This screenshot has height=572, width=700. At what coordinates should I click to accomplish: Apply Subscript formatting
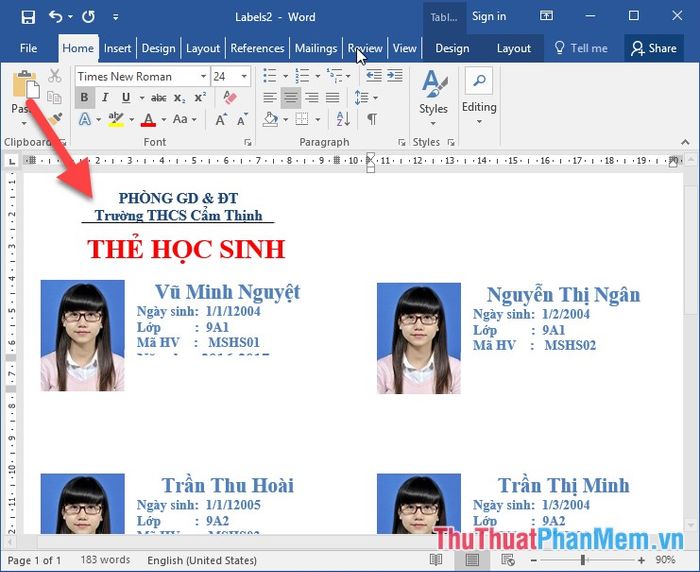point(180,98)
